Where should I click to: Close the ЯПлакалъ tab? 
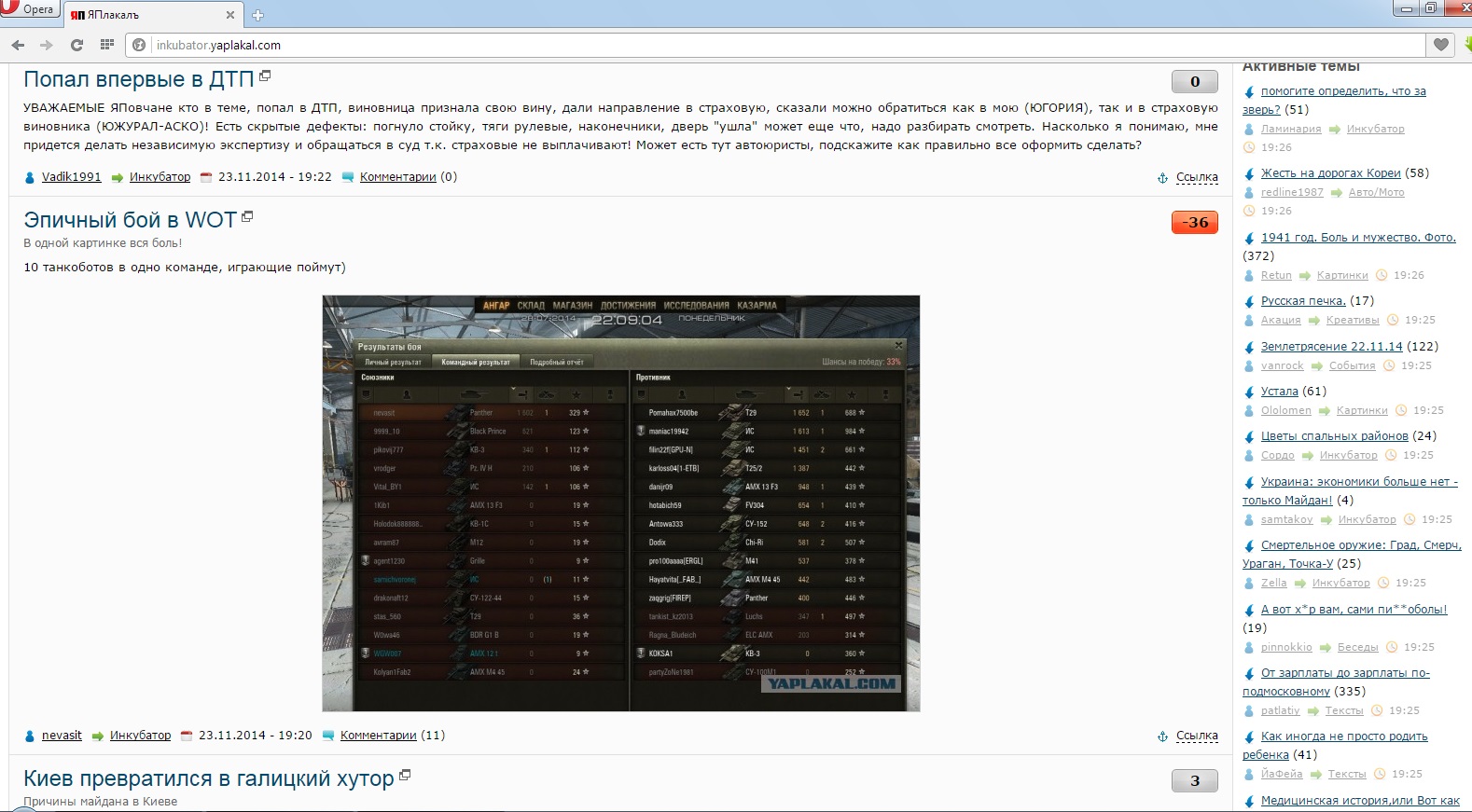pyautogui.click(x=230, y=15)
